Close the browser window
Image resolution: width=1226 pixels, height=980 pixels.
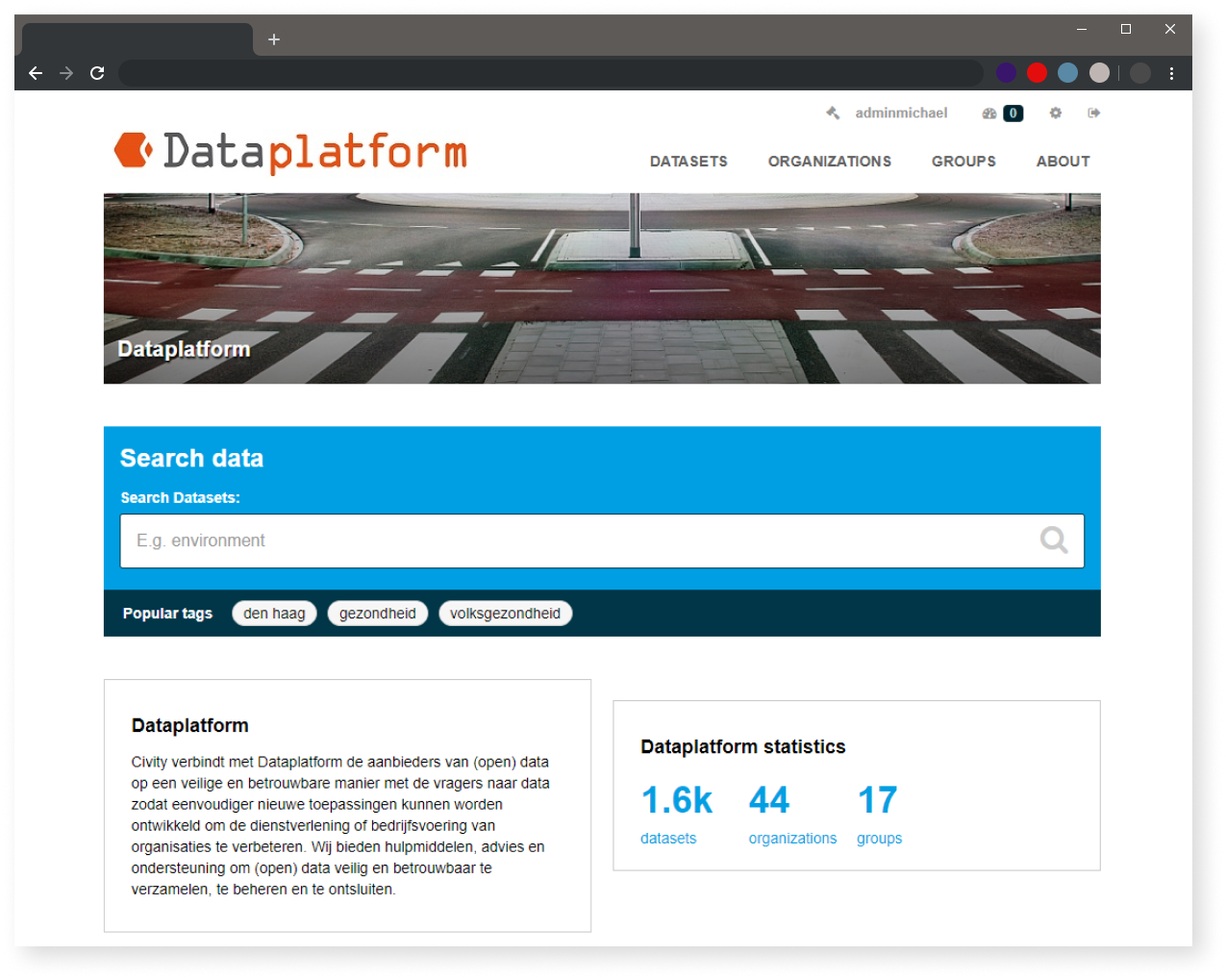pyautogui.click(x=1170, y=29)
